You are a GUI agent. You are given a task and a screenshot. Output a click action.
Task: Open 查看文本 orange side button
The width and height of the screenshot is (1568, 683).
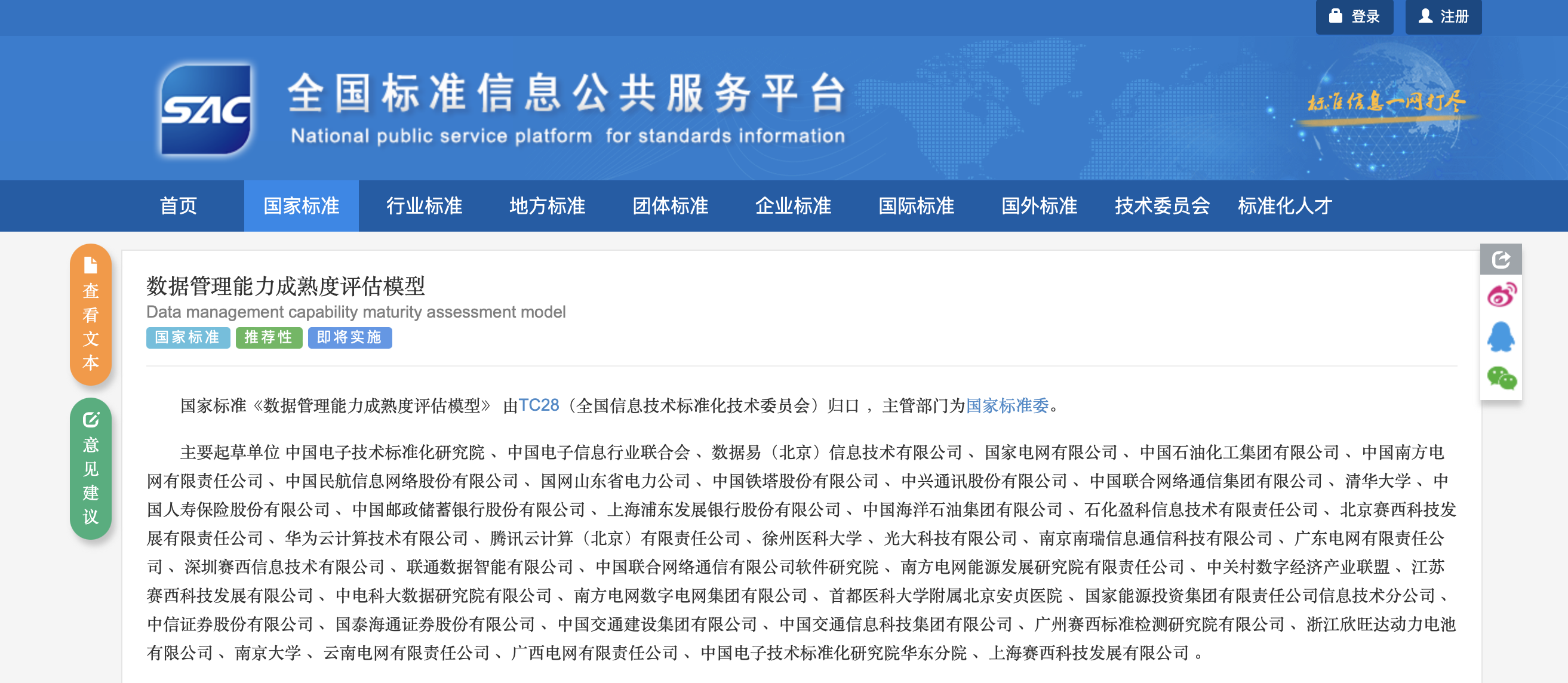[91, 315]
